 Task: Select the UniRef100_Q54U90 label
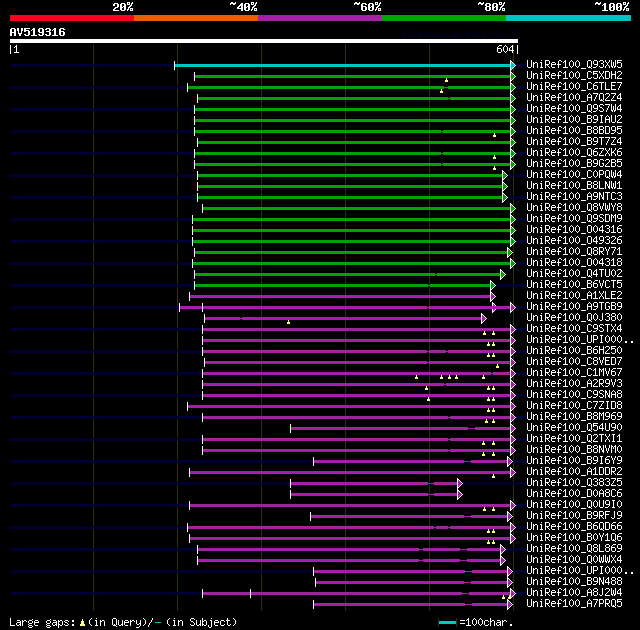pyautogui.click(x=574, y=428)
